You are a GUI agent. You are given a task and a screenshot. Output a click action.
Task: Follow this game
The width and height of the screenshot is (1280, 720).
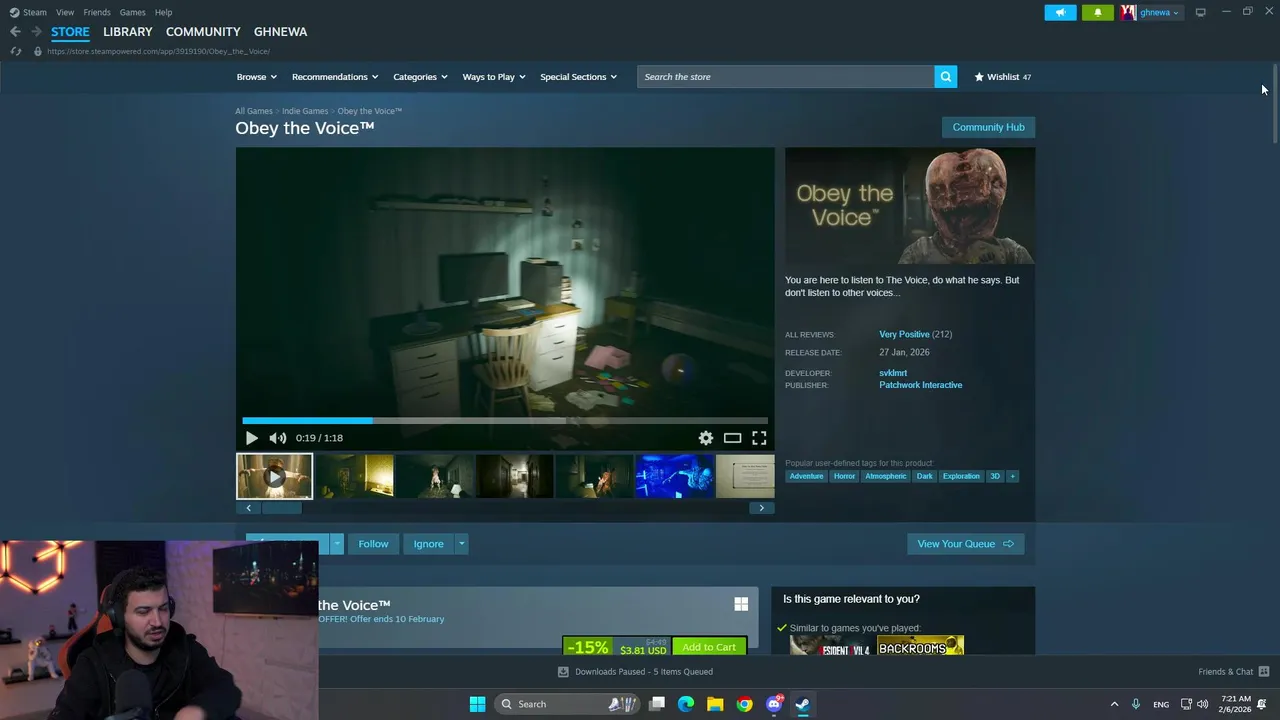[373, 544]
